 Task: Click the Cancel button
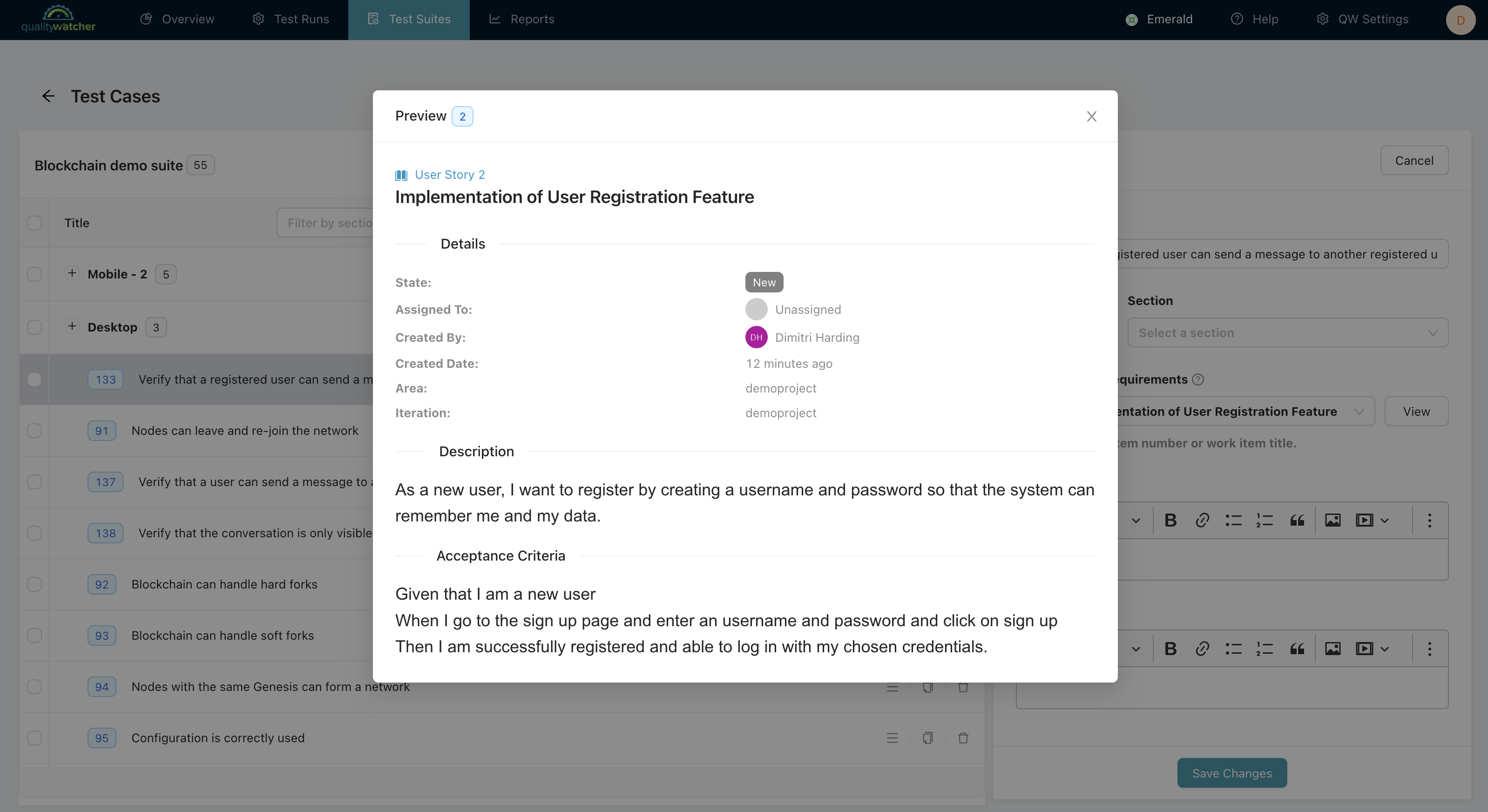coord(1414,161)
